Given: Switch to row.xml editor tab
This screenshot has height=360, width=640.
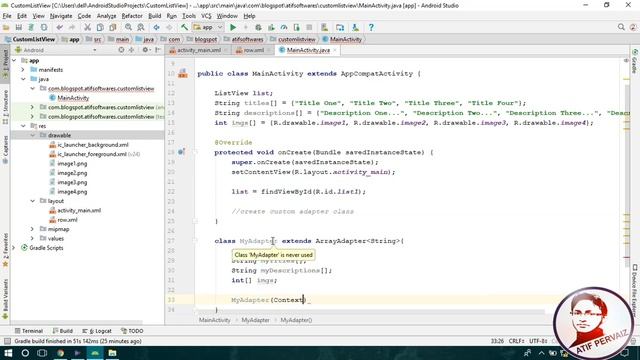Looking at the screenshot, I should pyautogui.click(x=253, y=50).
